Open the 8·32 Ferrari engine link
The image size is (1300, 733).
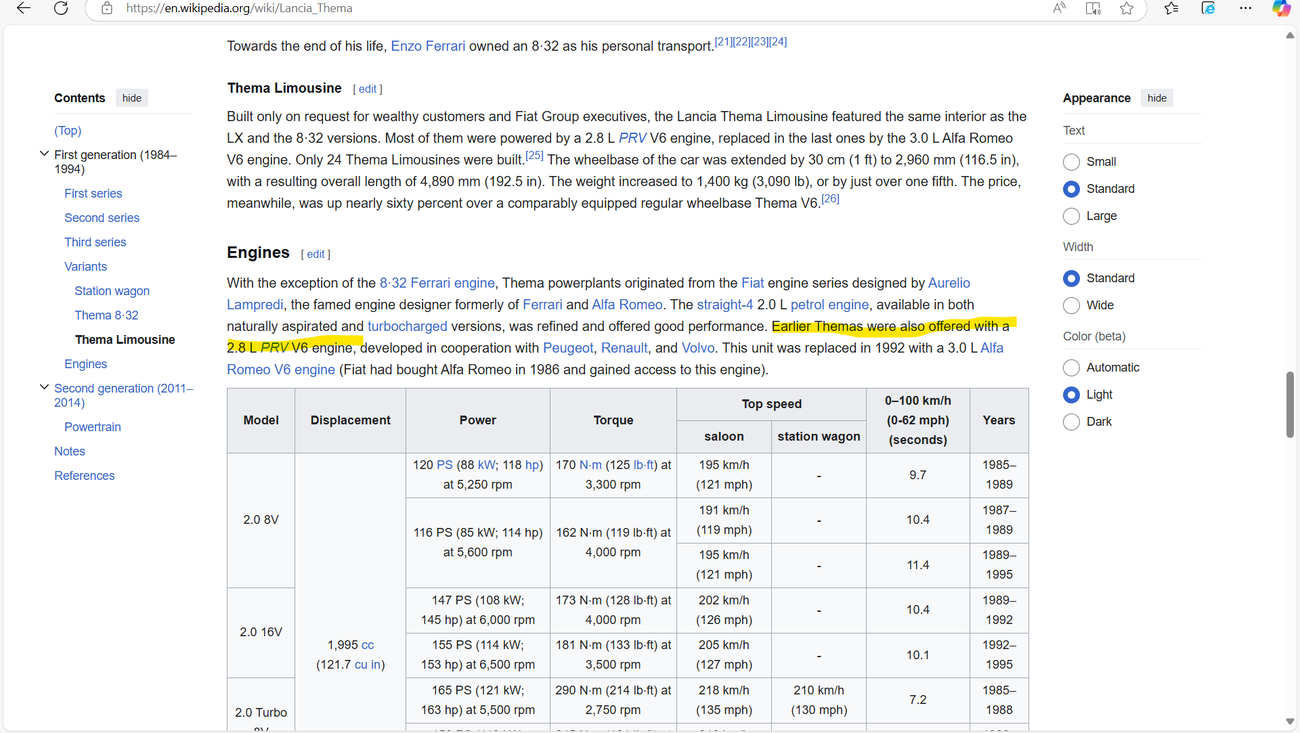click(x=437, y=283)
